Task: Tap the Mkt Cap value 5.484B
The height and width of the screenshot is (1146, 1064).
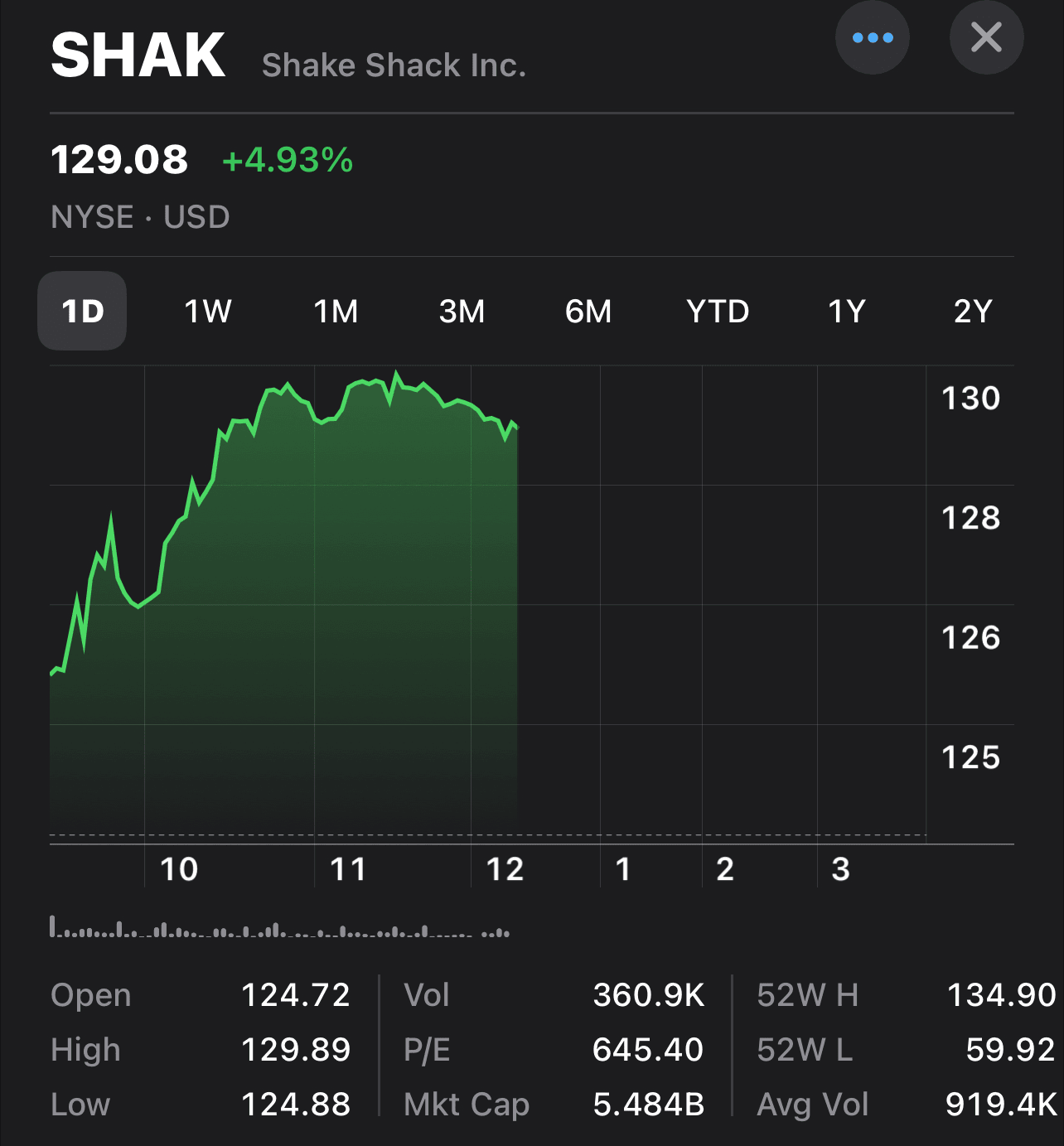Action: (649, 1105)
